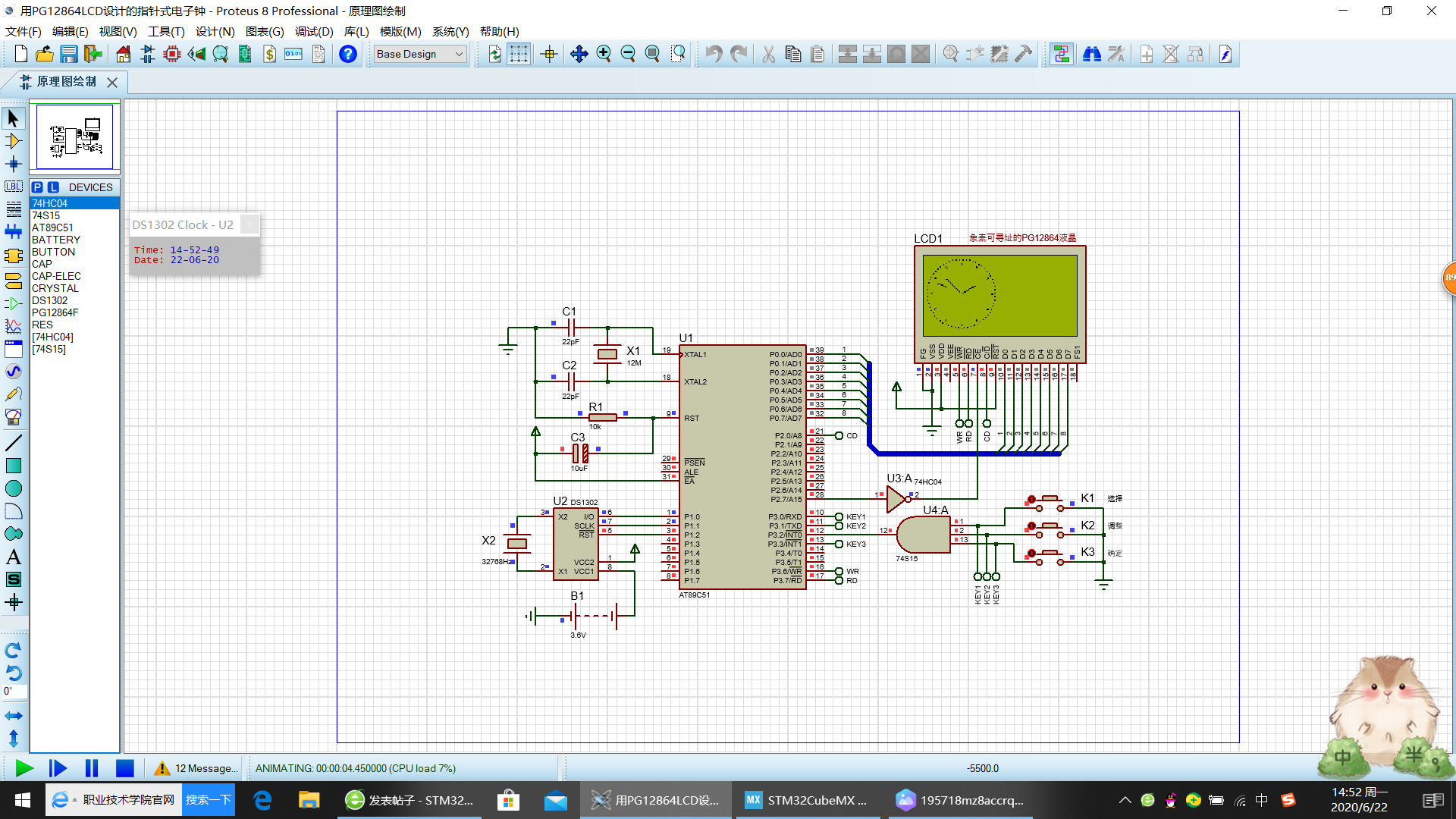
Task: Click the X-Mirror horizontal flip icon
Action: [x=14, y=716]
